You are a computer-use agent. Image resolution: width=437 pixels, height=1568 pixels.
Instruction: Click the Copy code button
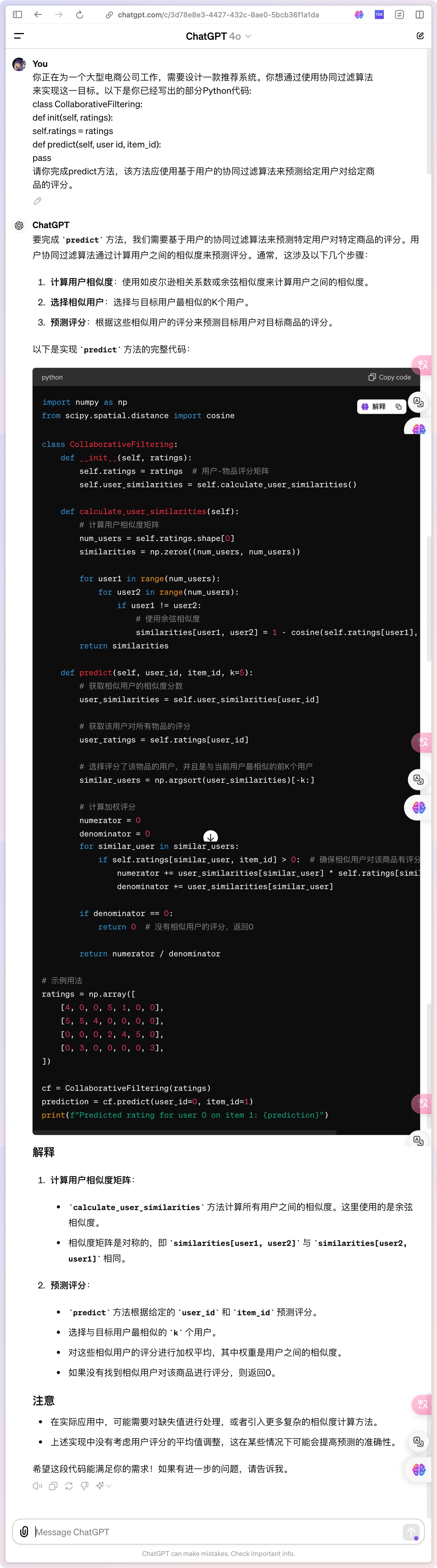pos(389,378)
